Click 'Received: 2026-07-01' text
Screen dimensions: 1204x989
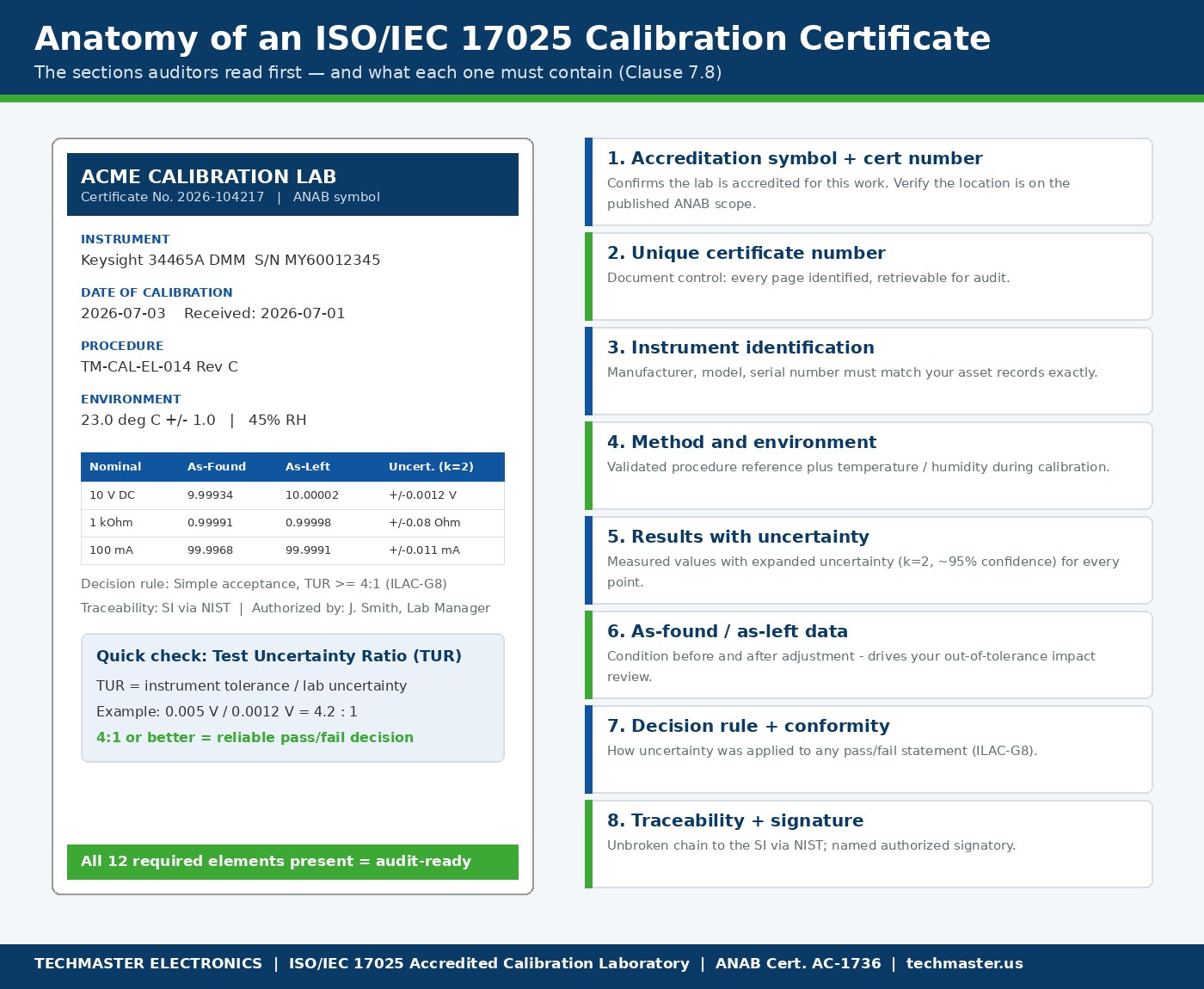click(265, 313)
